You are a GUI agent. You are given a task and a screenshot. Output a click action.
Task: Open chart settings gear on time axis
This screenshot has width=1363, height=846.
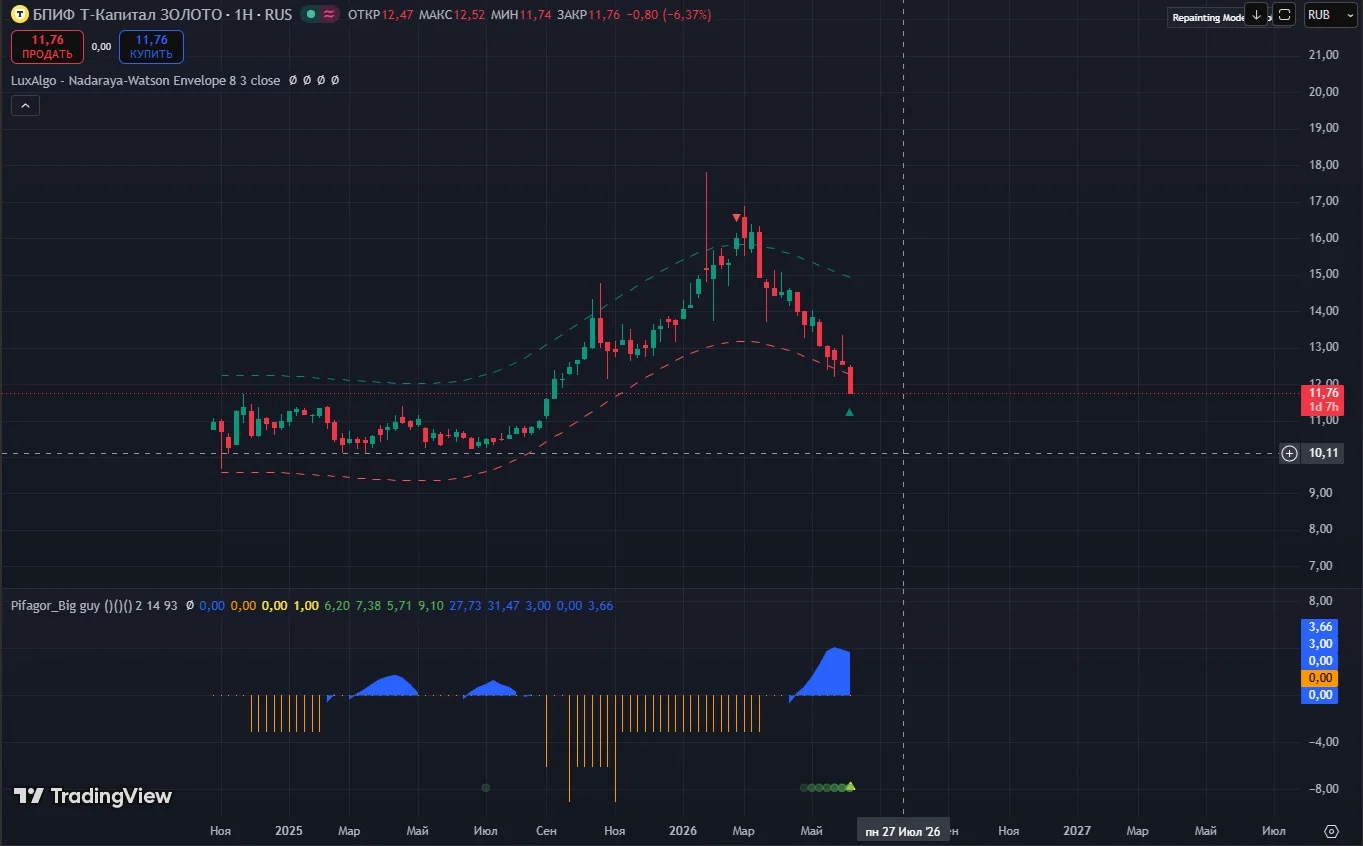point(1331,831)
